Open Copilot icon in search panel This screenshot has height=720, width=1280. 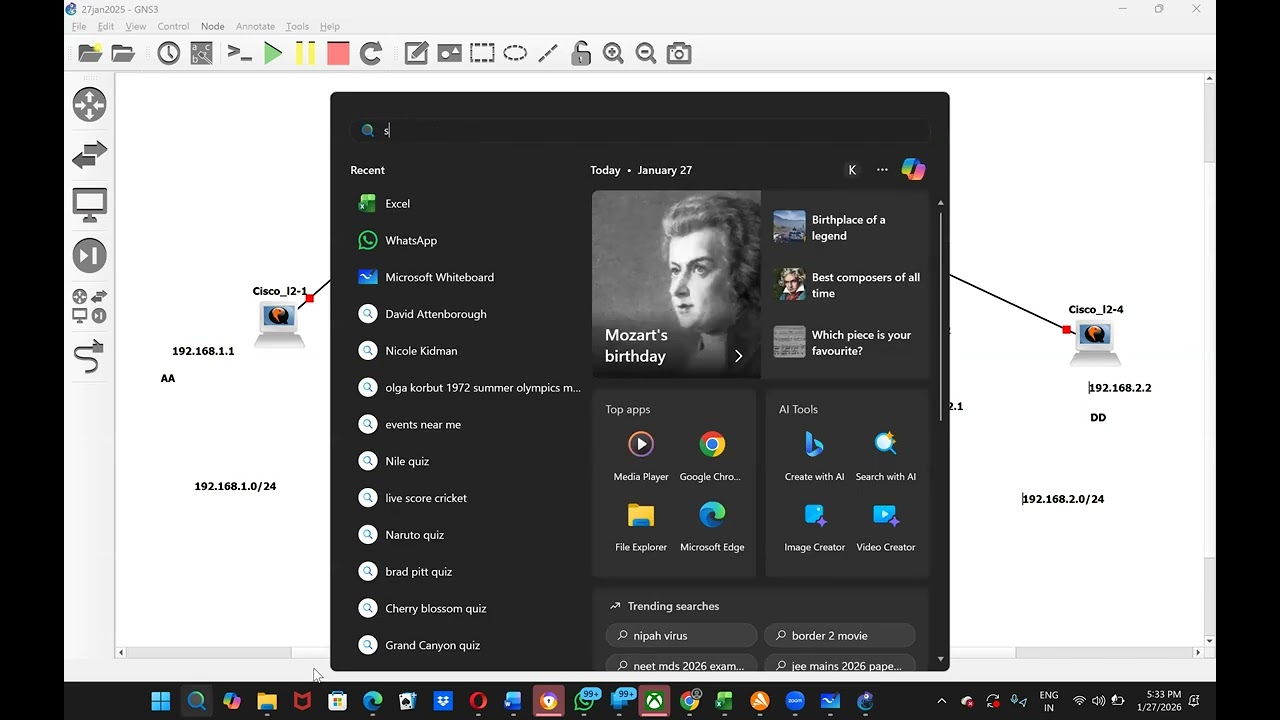tap(913, 170)
